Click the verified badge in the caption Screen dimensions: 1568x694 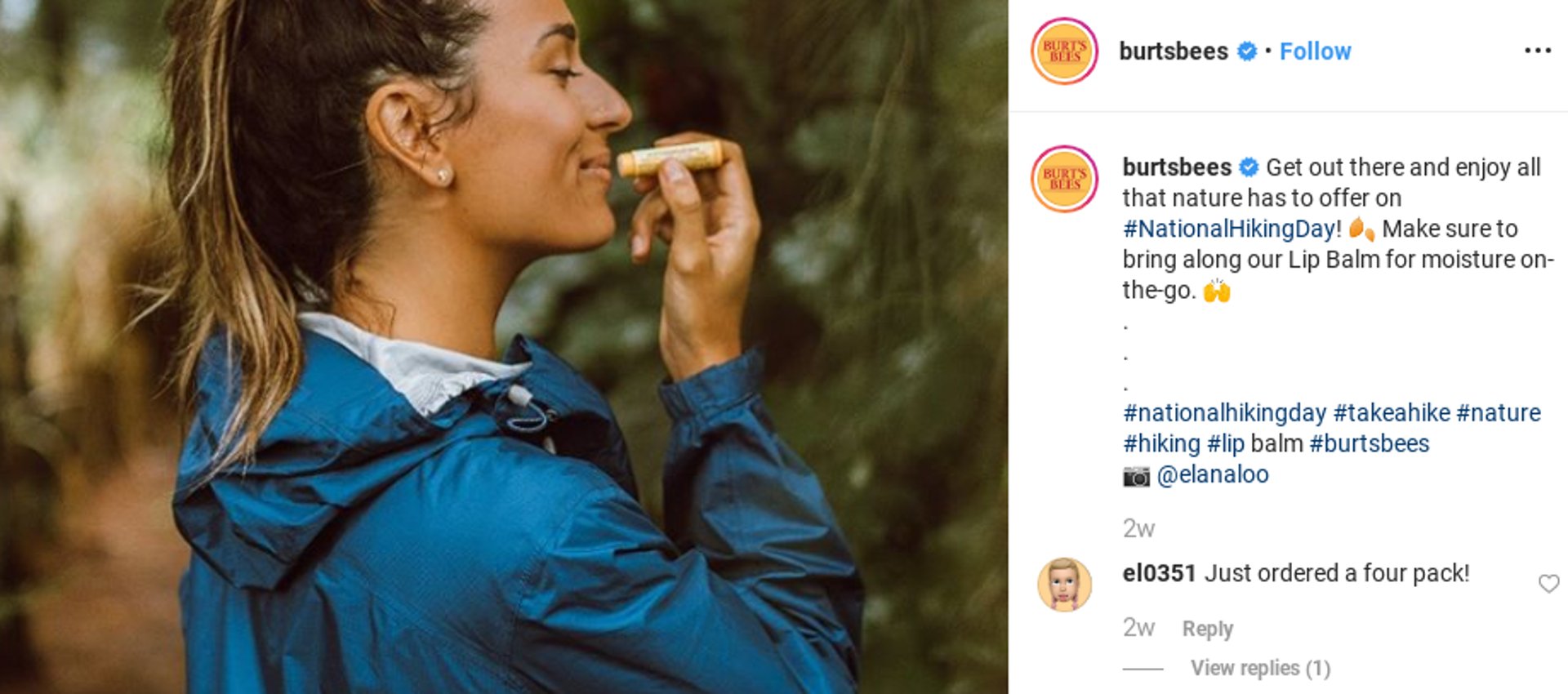pos(1249,167)
